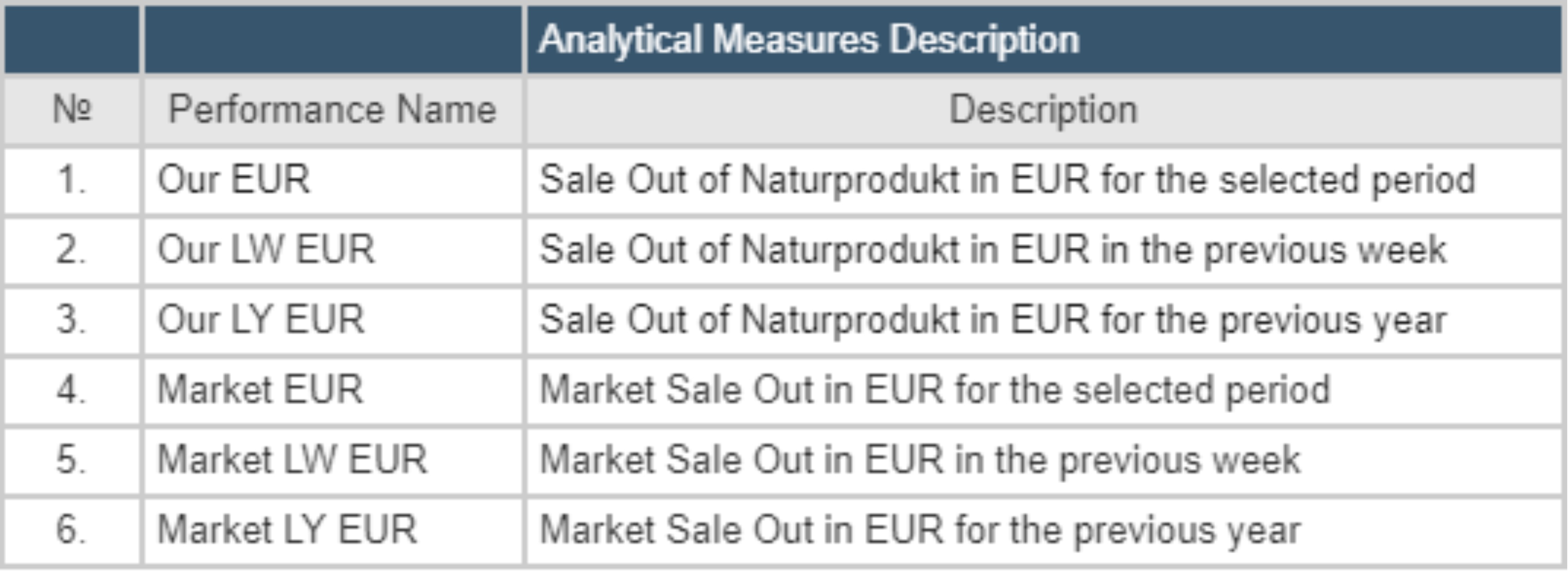Click row number 1 cell
1568x582 pixels.
click(71, 180)
